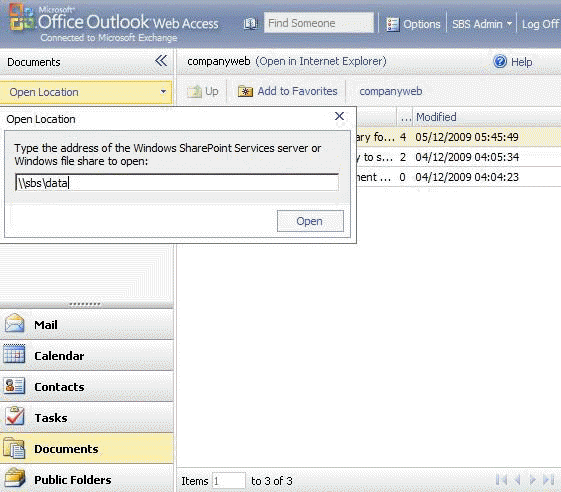This screenshot has width=561, height=492.
Task: Click Open in Internet Explorer link
Action: click(321, 61)
